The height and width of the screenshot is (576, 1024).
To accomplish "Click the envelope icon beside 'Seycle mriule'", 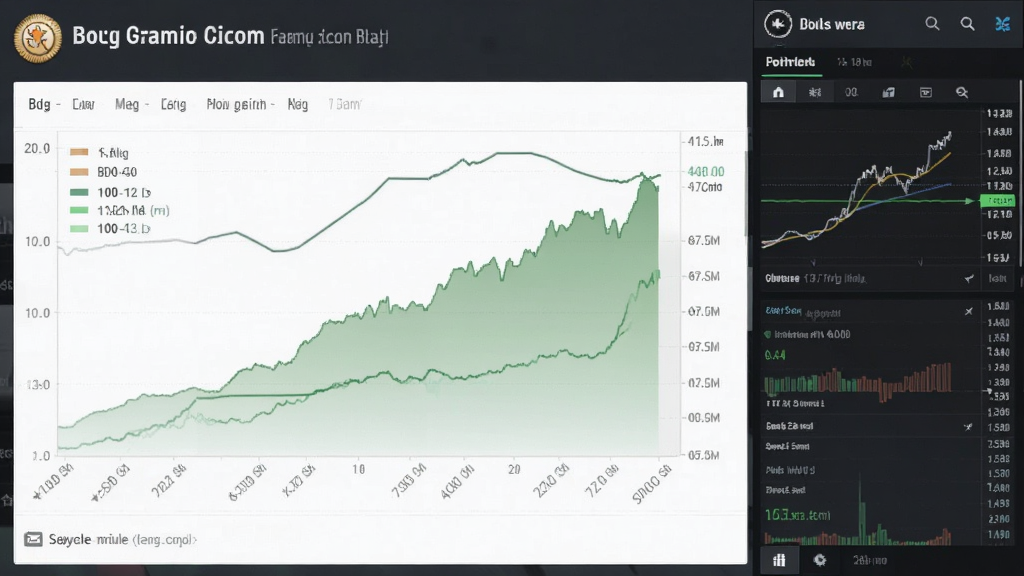I will tap(33, 539).
